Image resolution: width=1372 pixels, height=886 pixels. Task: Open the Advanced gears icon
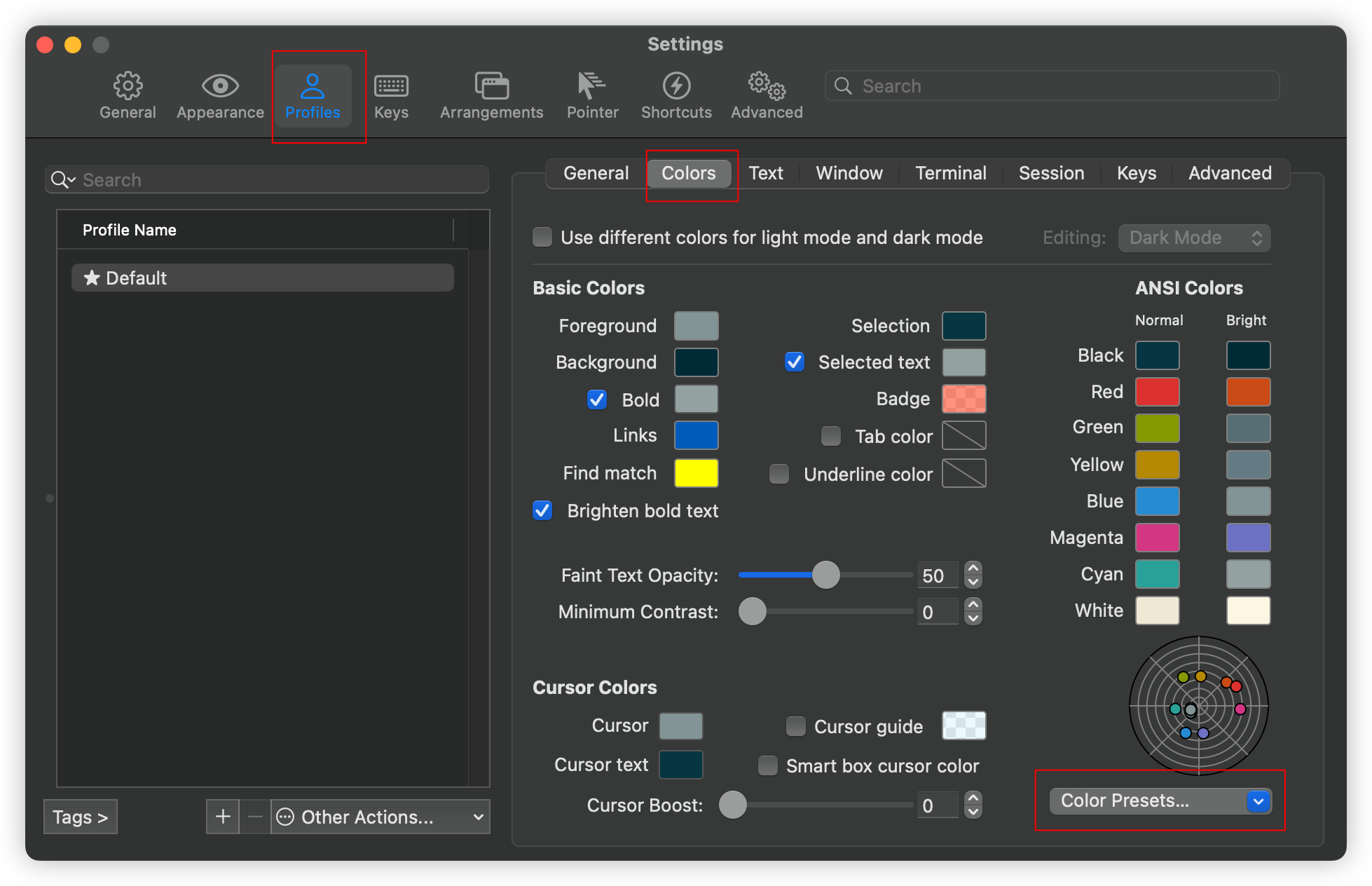[x=767, y=86]
